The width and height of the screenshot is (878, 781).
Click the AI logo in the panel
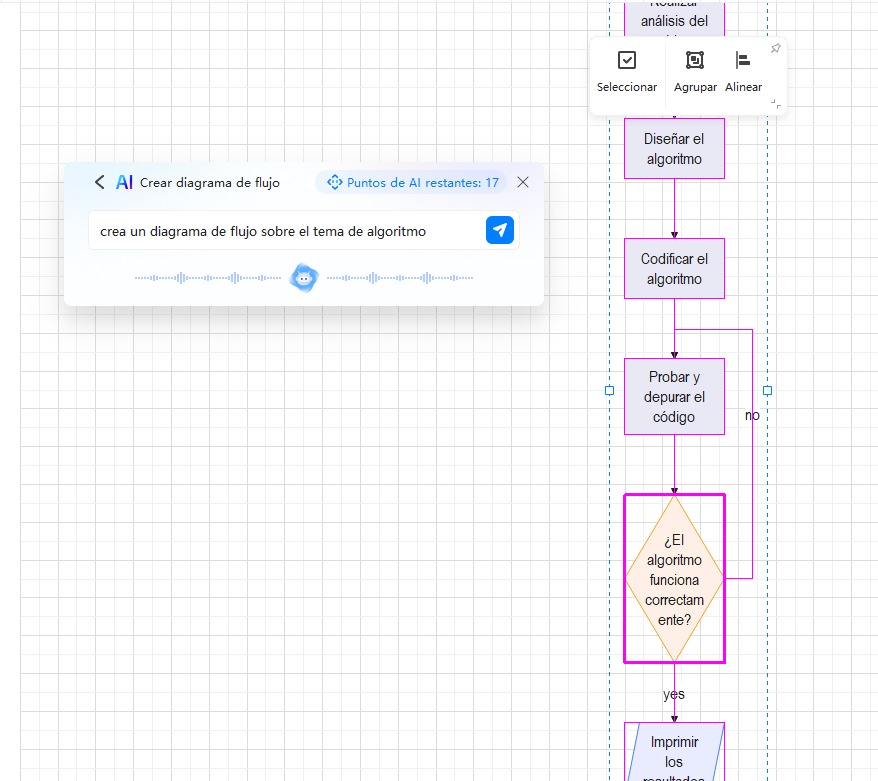(x=124, y=182)
